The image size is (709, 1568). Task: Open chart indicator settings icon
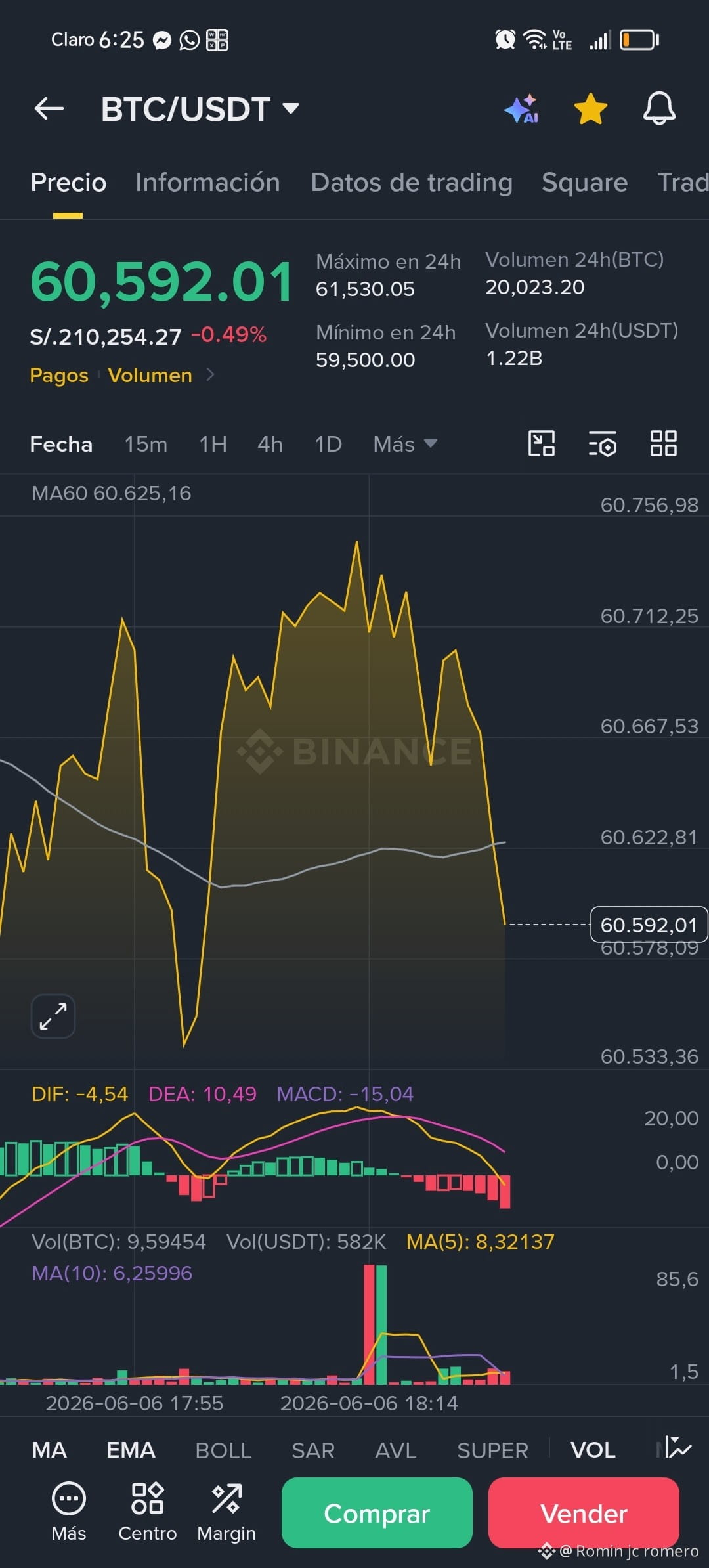(x=602, y=444)
